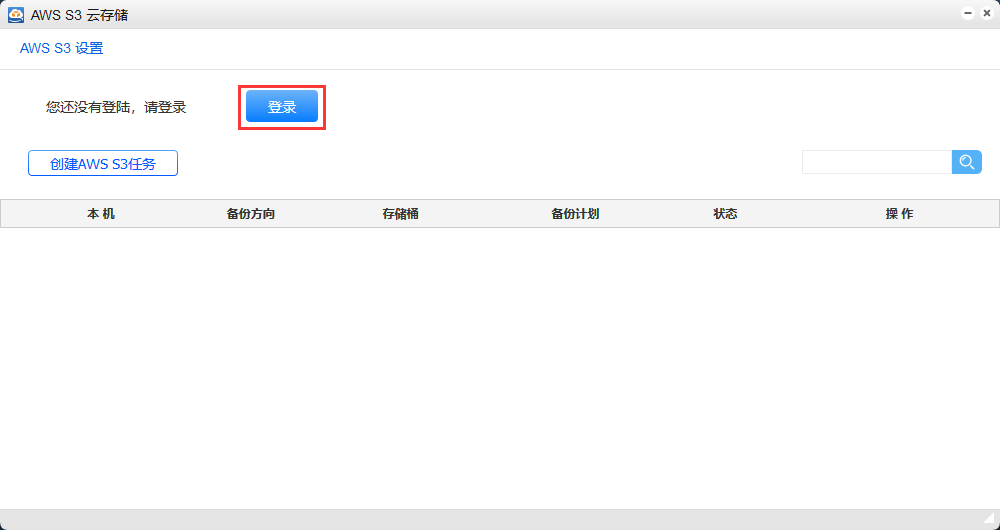
Task: Click the magnifier search icon
Action: 967,162
